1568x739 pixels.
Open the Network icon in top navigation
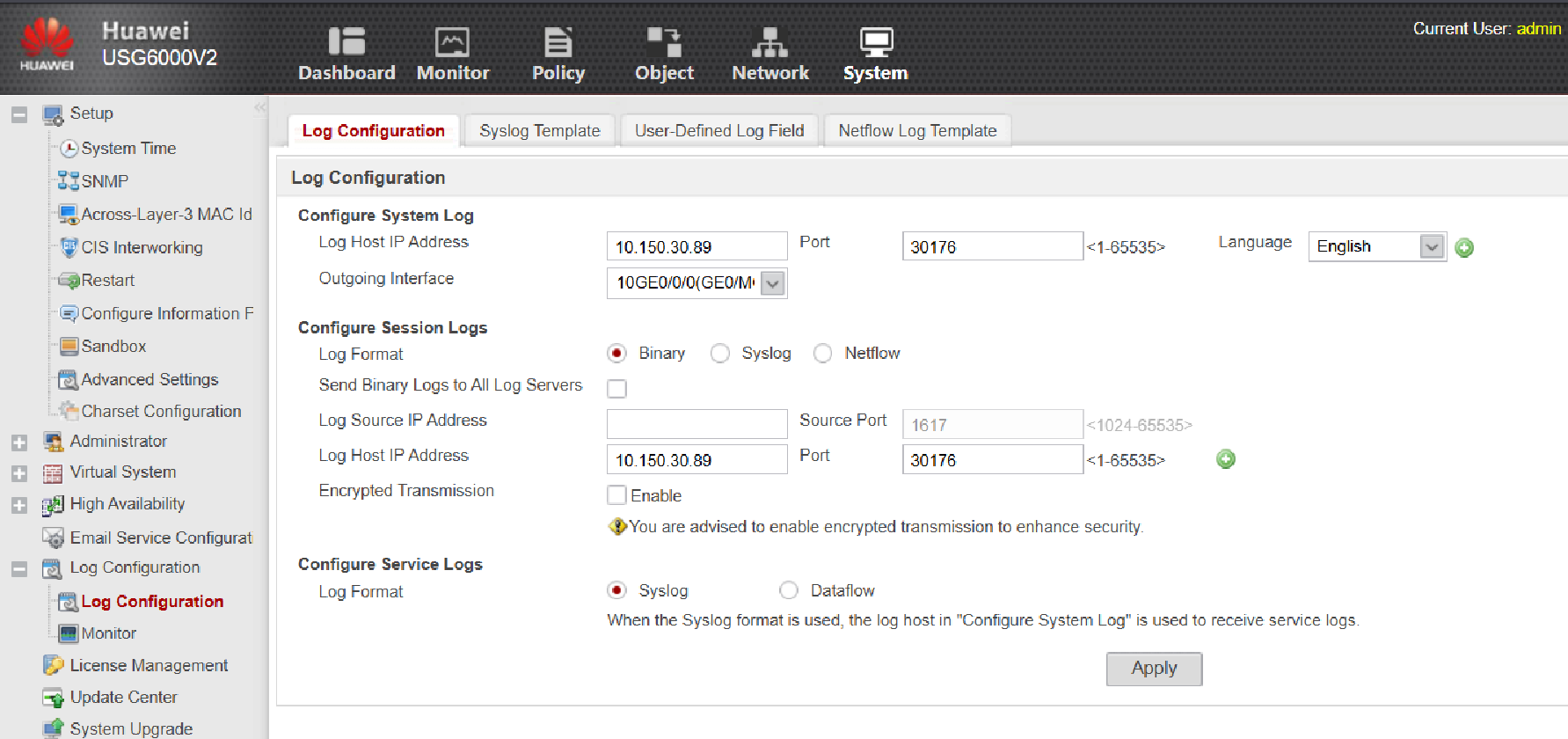click(769, 42)
